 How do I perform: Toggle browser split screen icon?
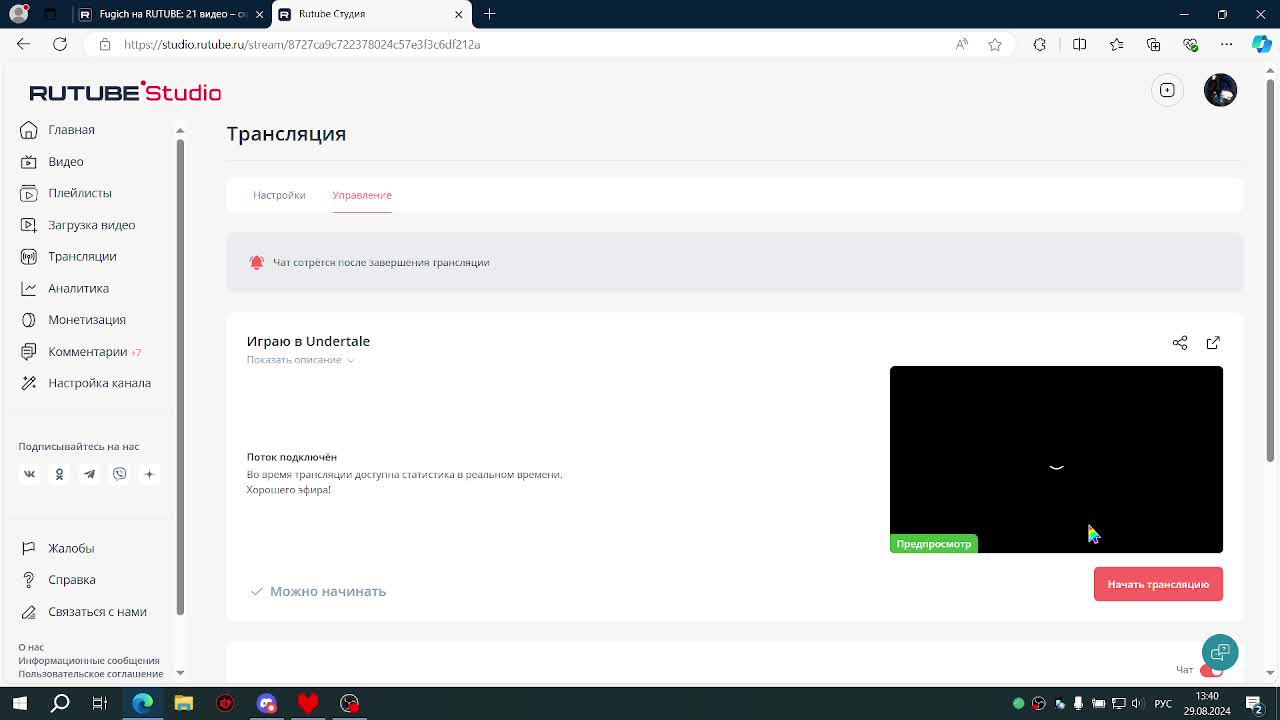click(1079, 44)
